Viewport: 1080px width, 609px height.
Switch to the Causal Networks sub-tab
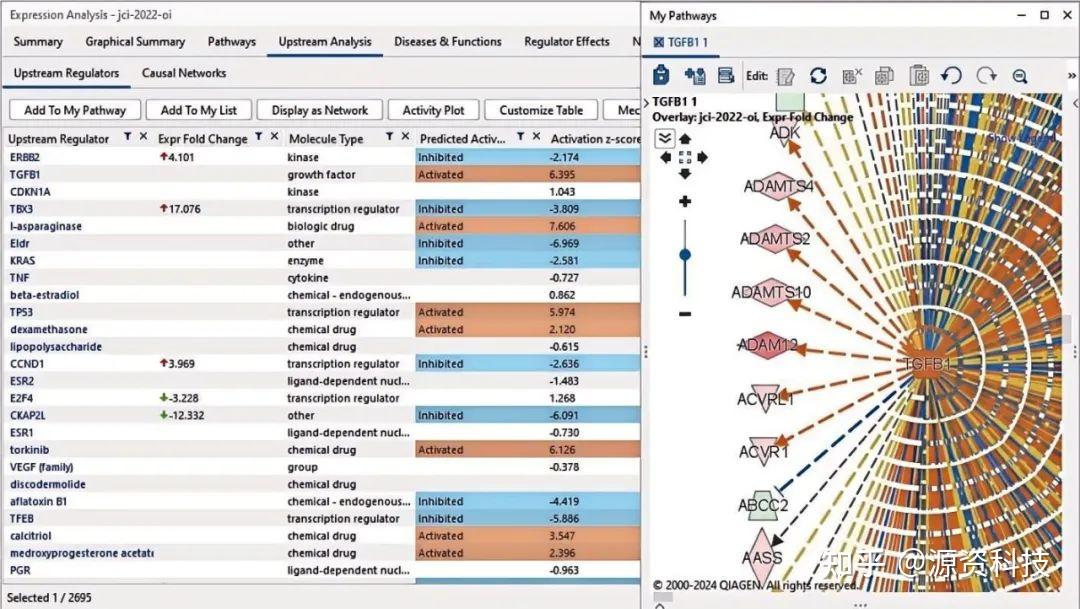coord(184,73)
